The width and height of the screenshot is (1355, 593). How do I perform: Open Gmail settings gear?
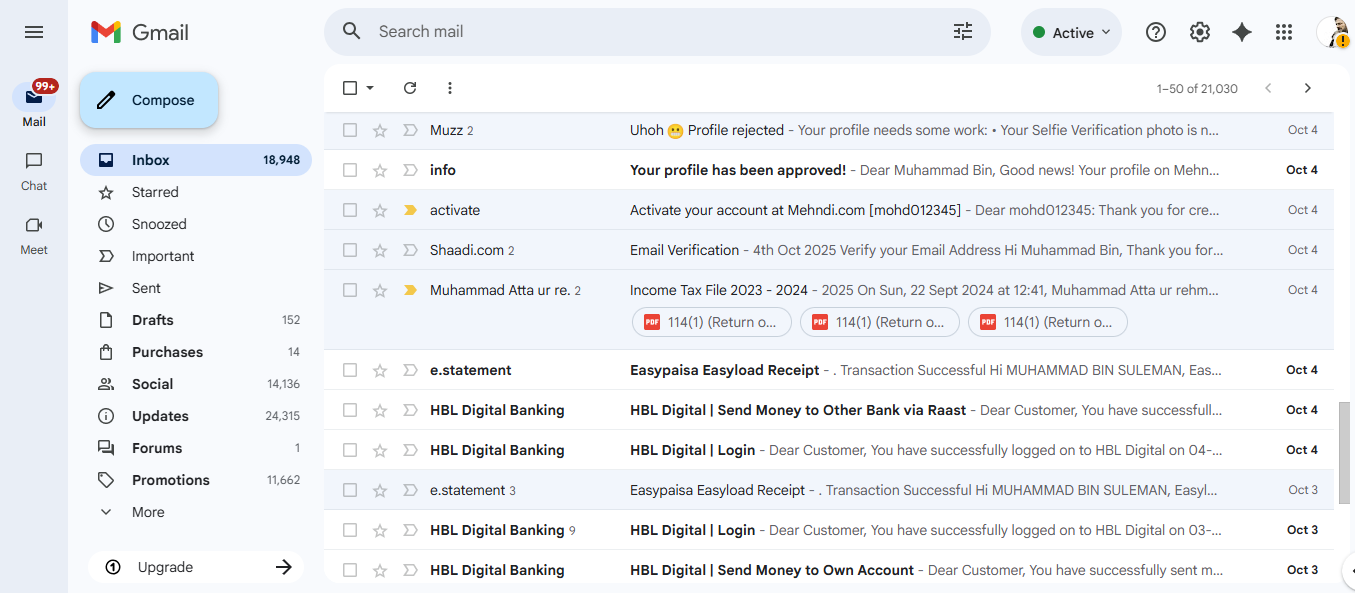[x=1199, y=31]
